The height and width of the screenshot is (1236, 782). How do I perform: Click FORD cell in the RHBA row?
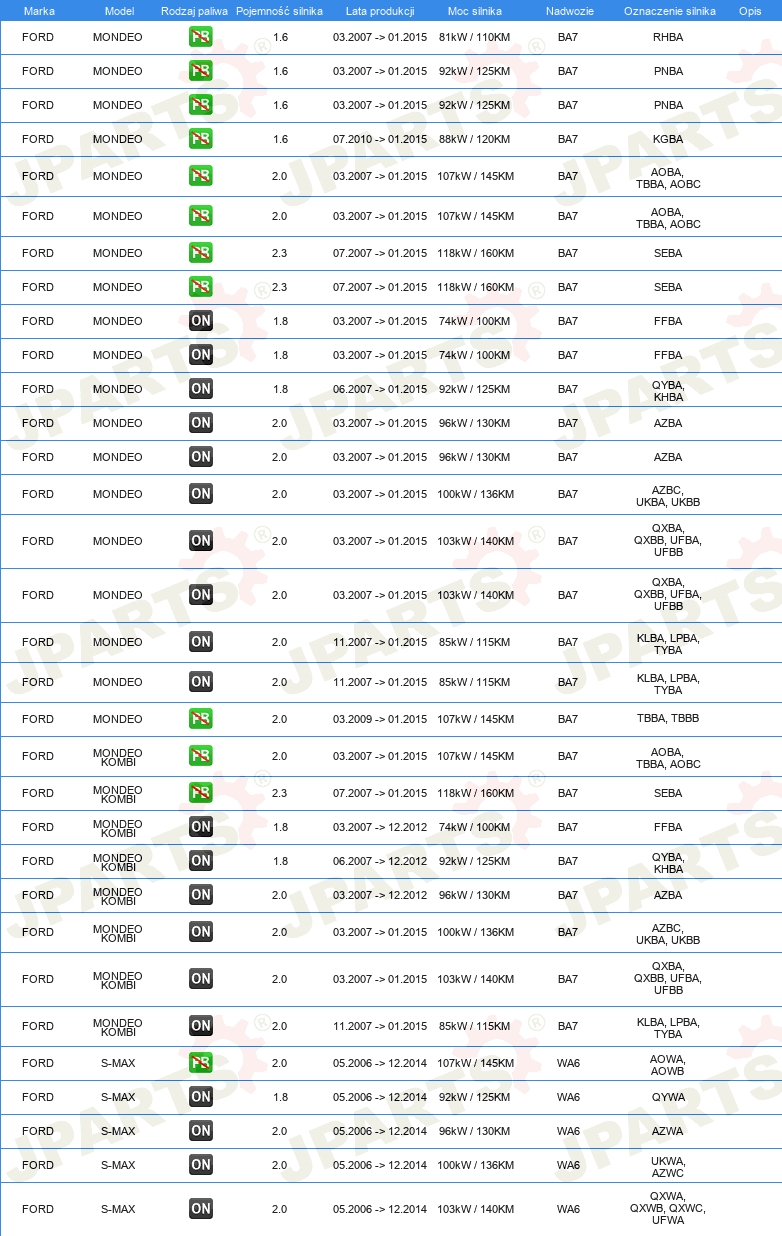[38, 37]
